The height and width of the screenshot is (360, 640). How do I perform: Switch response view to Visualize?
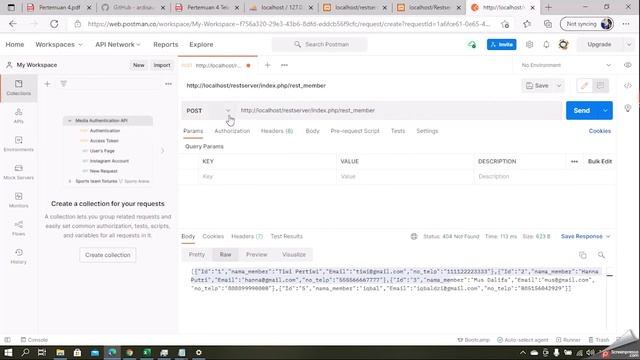pos(294,254)
